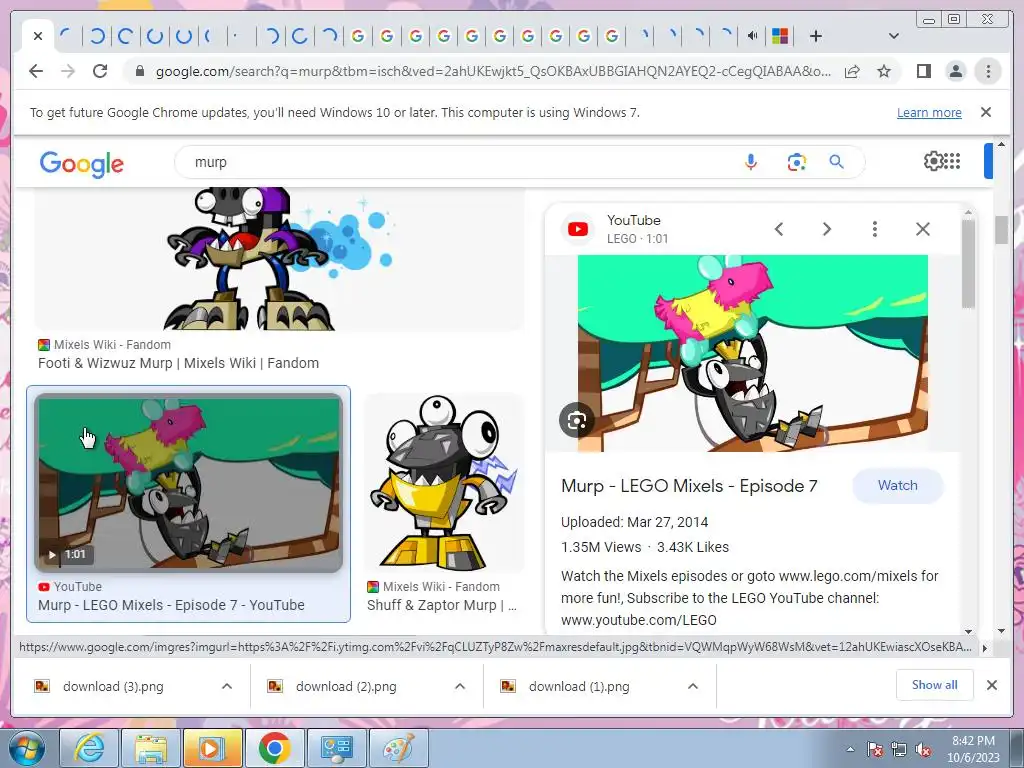Viewport: 1024px width, 768px height.
Task: Click the blue Google search magnifier
Action: tap(837, 161)
